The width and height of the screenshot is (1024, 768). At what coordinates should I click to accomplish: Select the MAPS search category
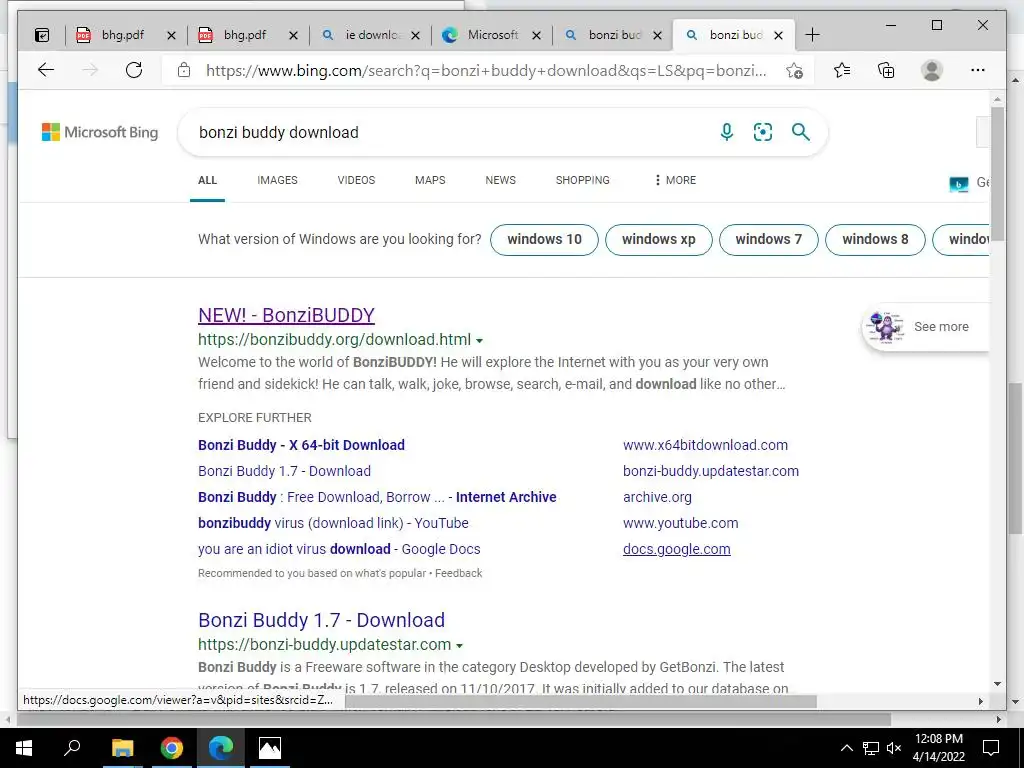(x=430, y=180)
